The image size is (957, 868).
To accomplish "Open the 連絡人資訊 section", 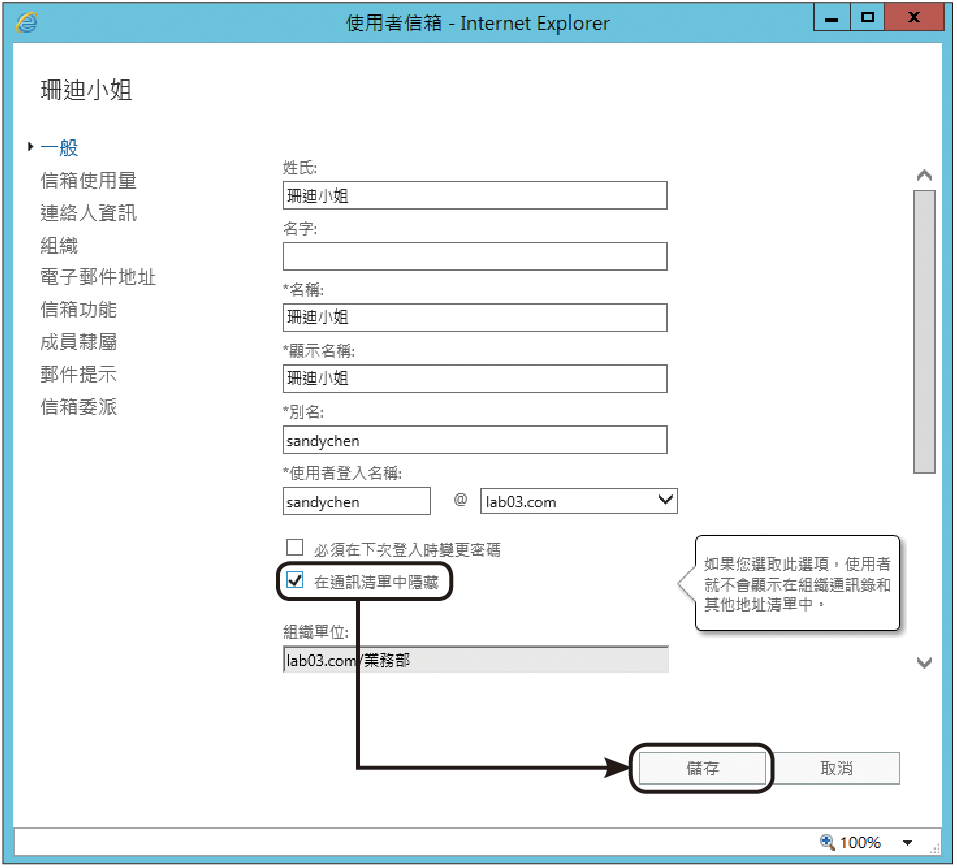I will point(88,213).
